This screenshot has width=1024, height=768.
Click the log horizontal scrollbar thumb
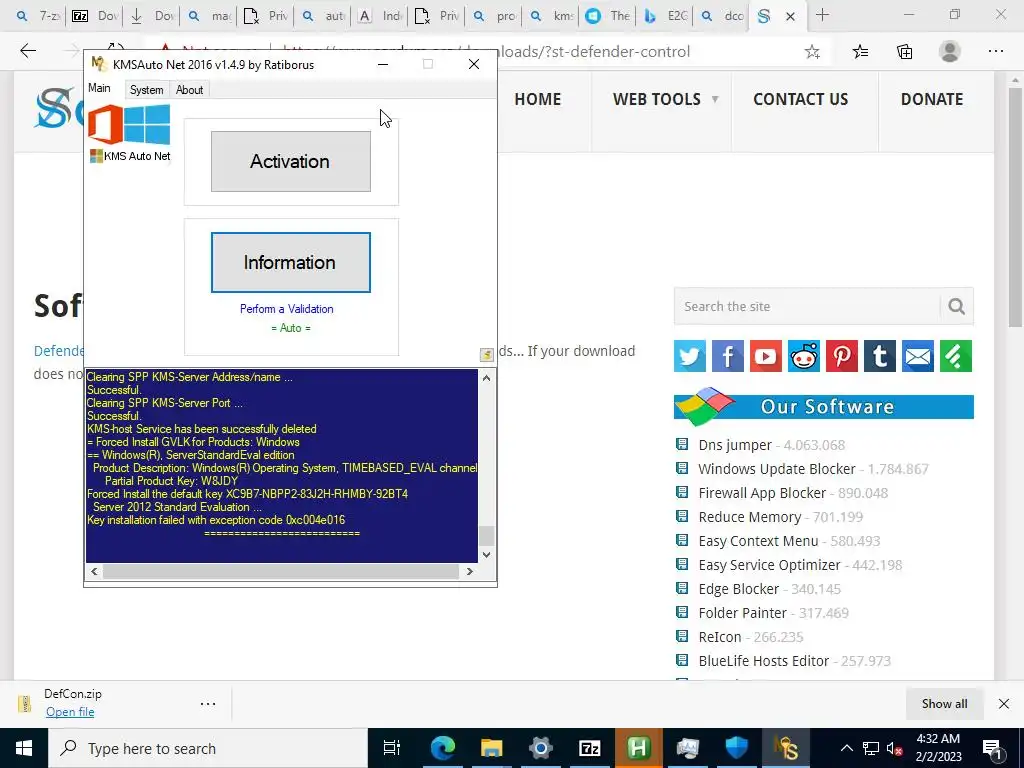click(x=281, y=571)
